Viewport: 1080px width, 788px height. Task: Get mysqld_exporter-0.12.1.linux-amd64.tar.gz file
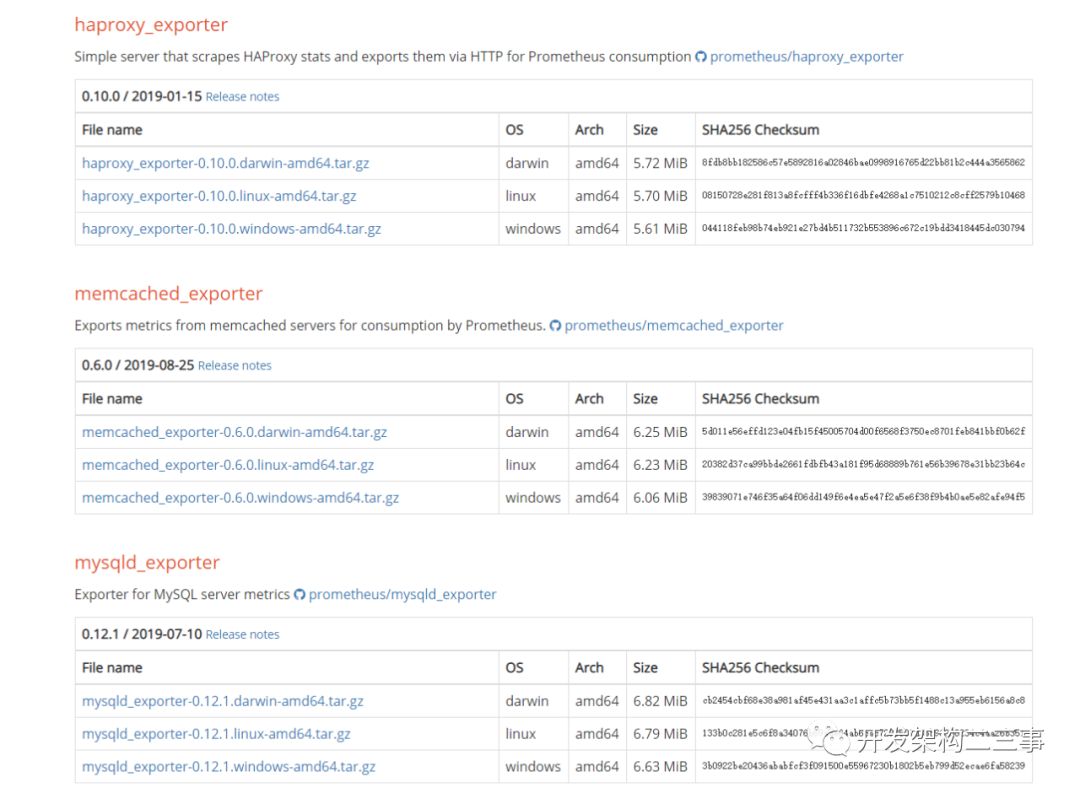[216, 734]
